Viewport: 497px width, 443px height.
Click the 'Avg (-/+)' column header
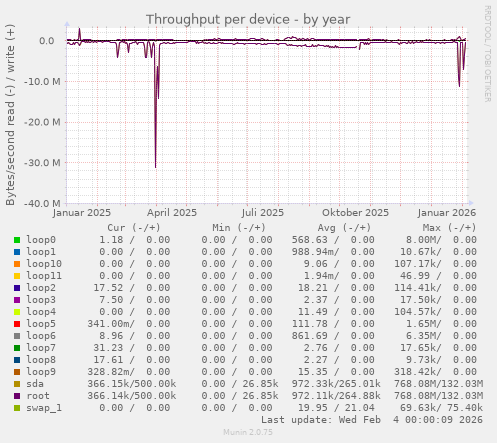(344, 228)
